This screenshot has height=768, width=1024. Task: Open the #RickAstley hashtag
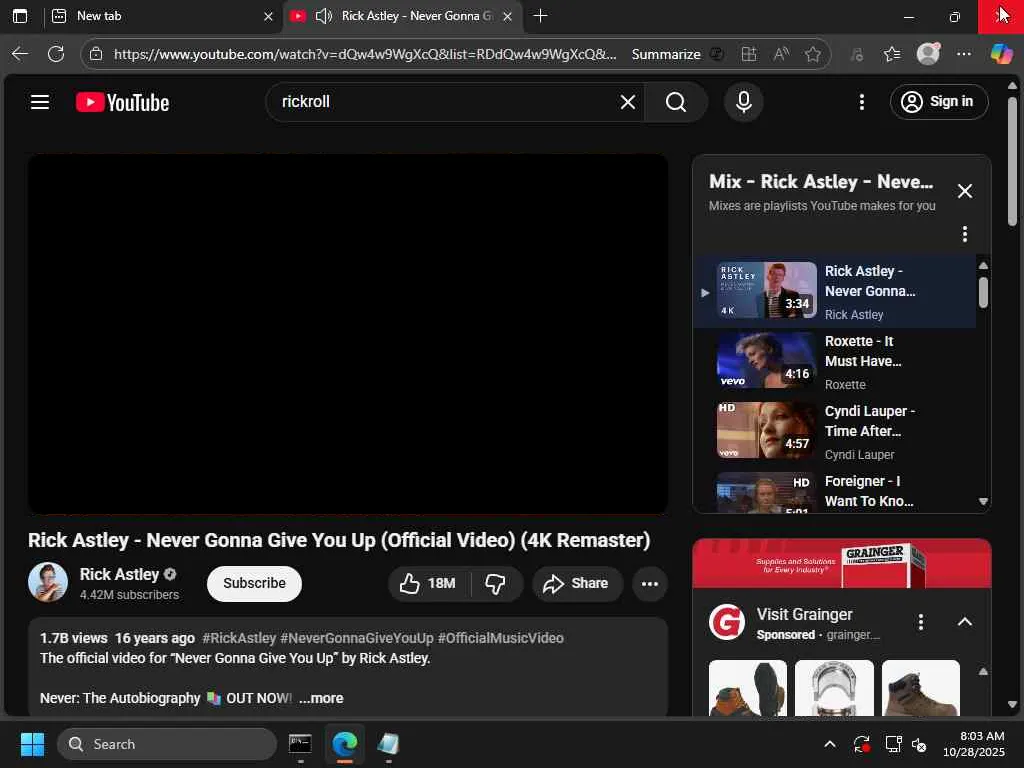(x=239, y=638)
